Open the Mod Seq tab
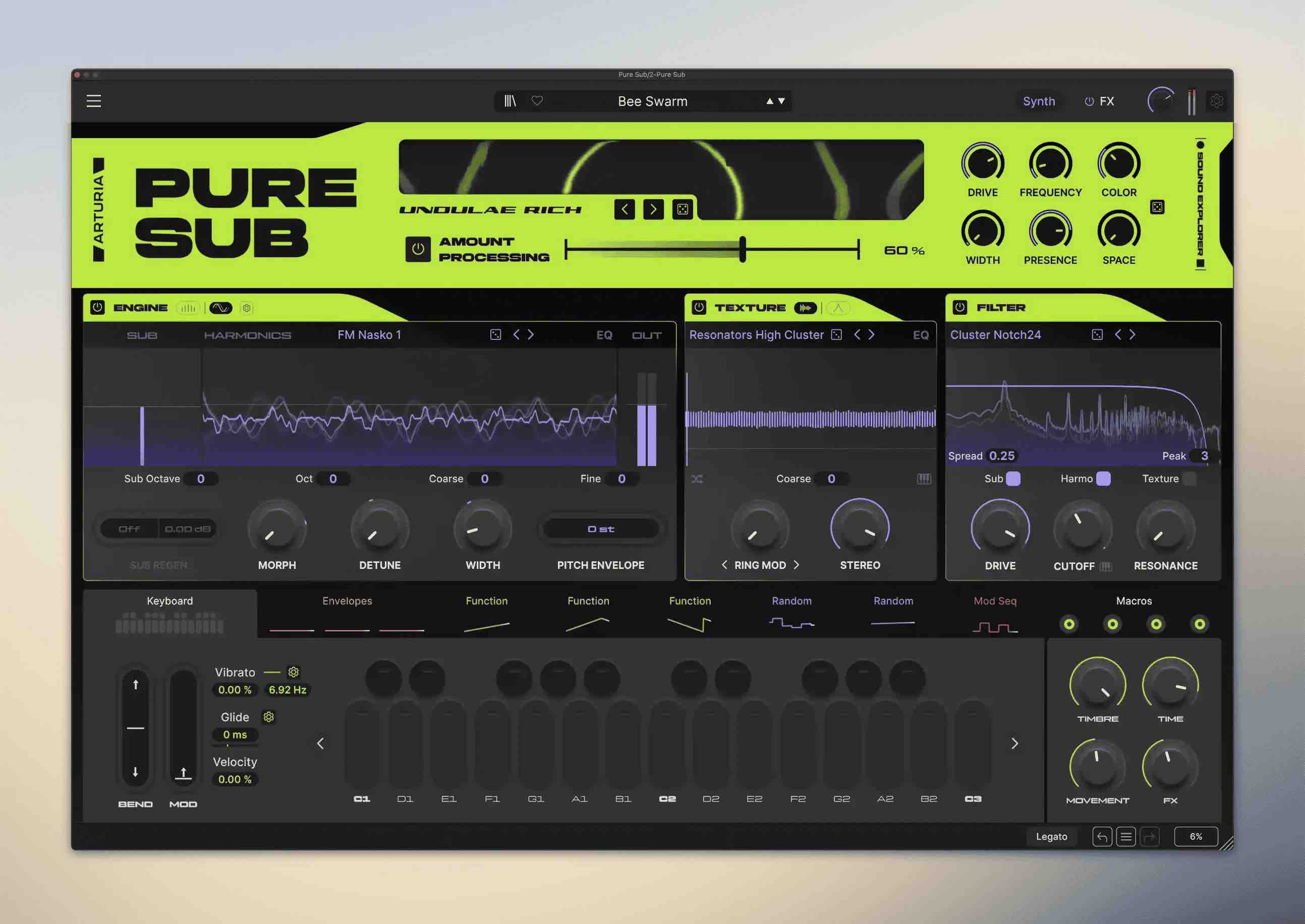Viewport: 1305px width, 924px height. click(995, 613)
